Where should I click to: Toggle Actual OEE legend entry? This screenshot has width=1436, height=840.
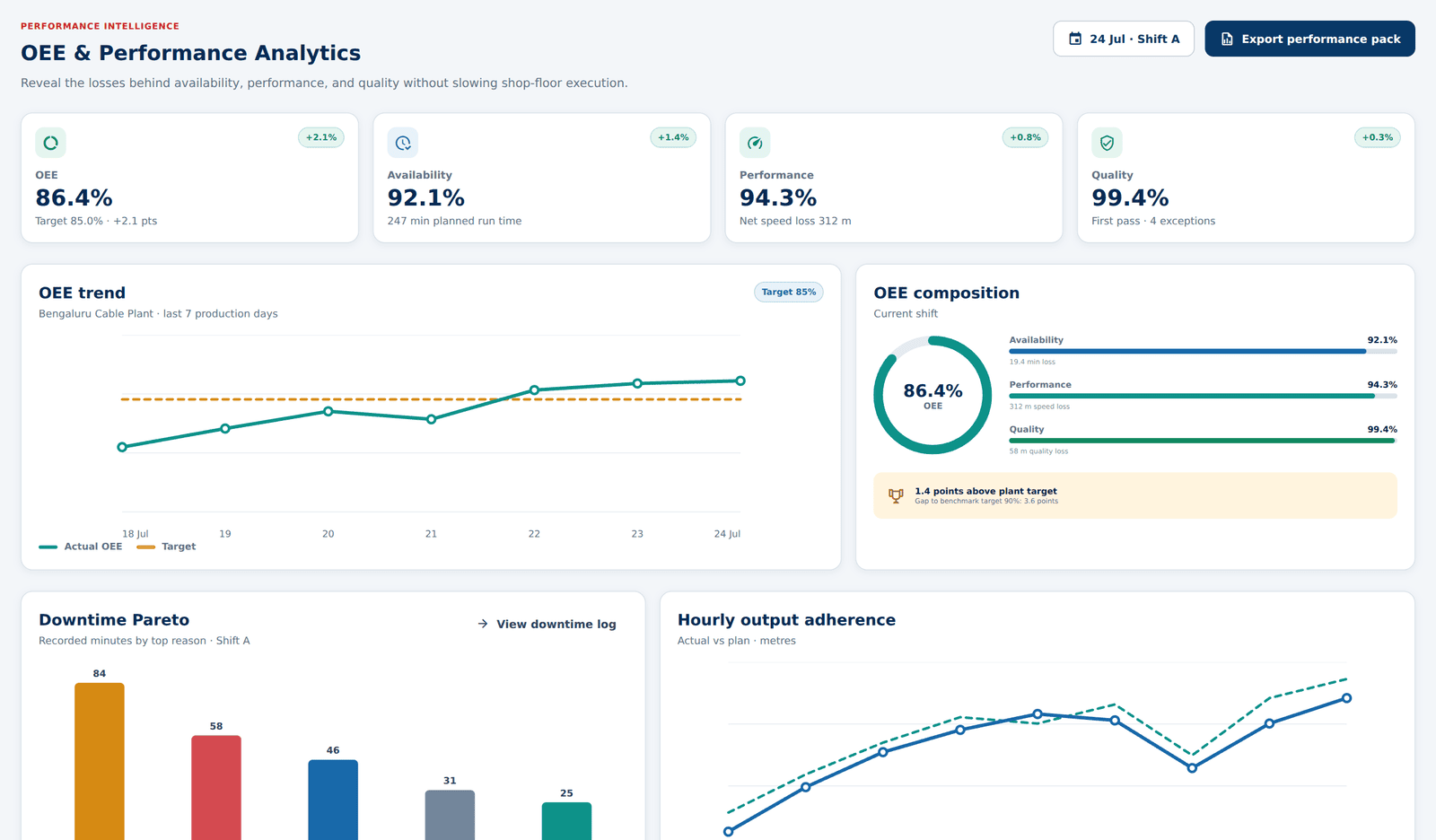tap(81, 547)
